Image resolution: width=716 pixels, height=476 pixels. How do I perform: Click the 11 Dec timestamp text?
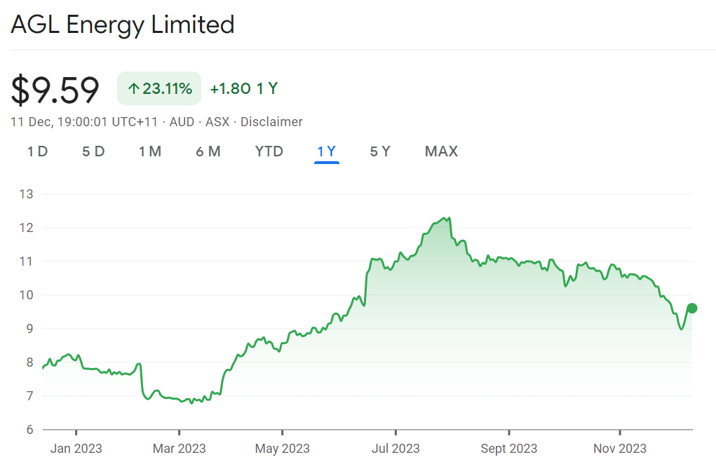84,122
